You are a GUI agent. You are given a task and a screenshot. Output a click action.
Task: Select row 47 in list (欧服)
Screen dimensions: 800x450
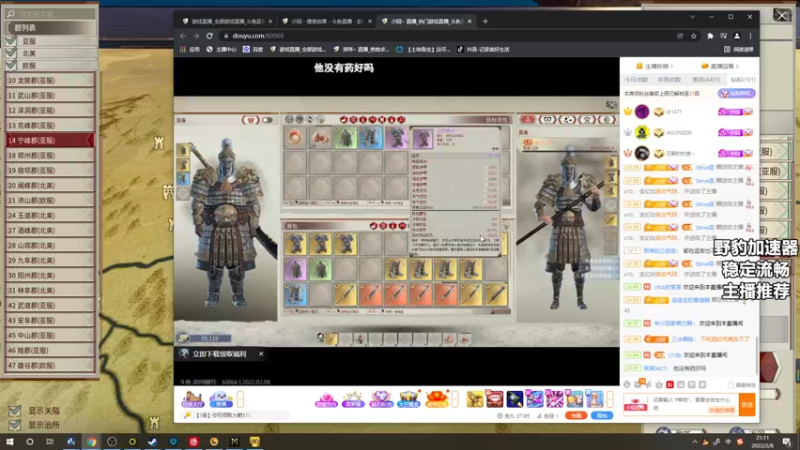pos(50,365)
